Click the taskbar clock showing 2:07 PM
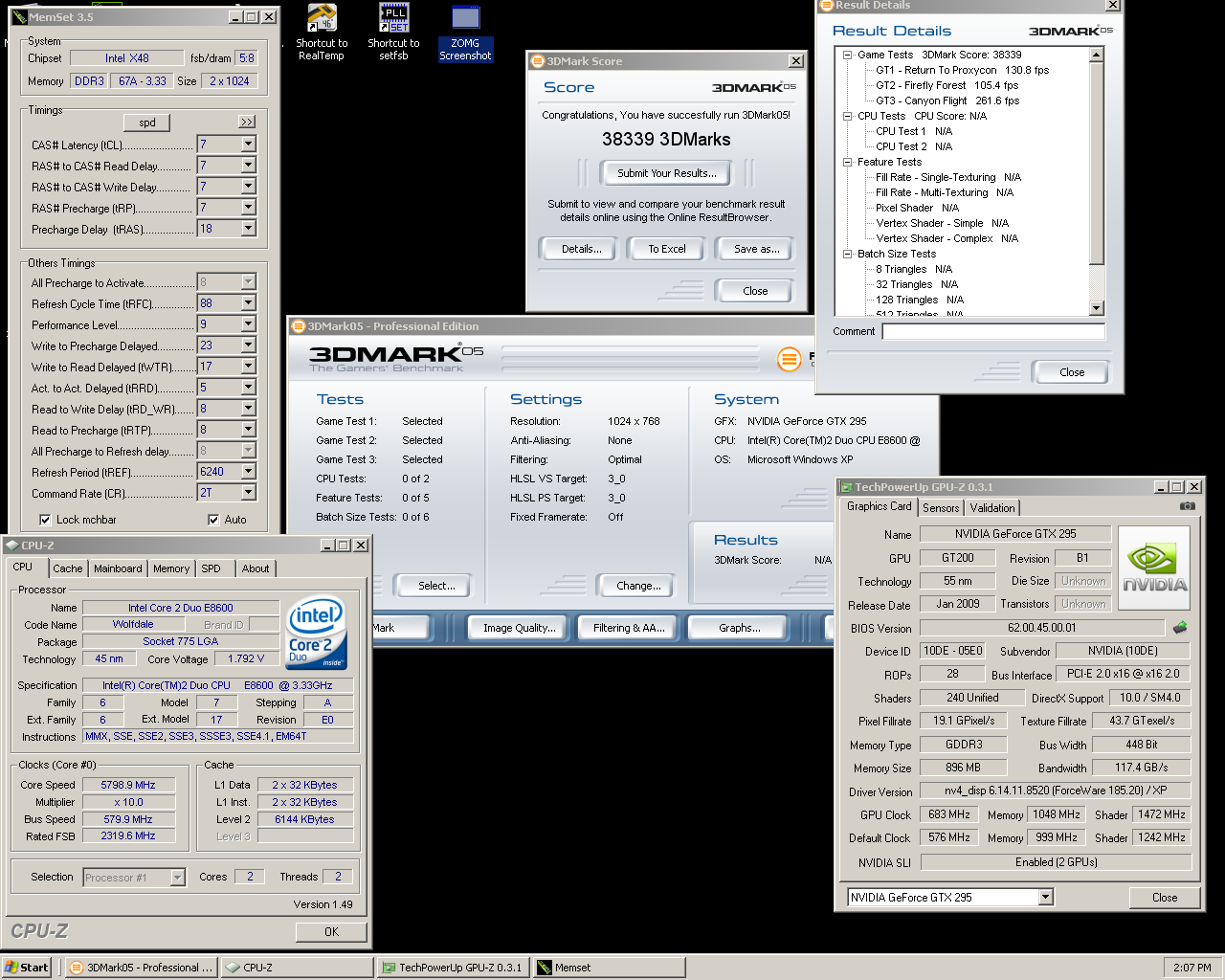This screenshot has width=1225, height=980. 1192,968
